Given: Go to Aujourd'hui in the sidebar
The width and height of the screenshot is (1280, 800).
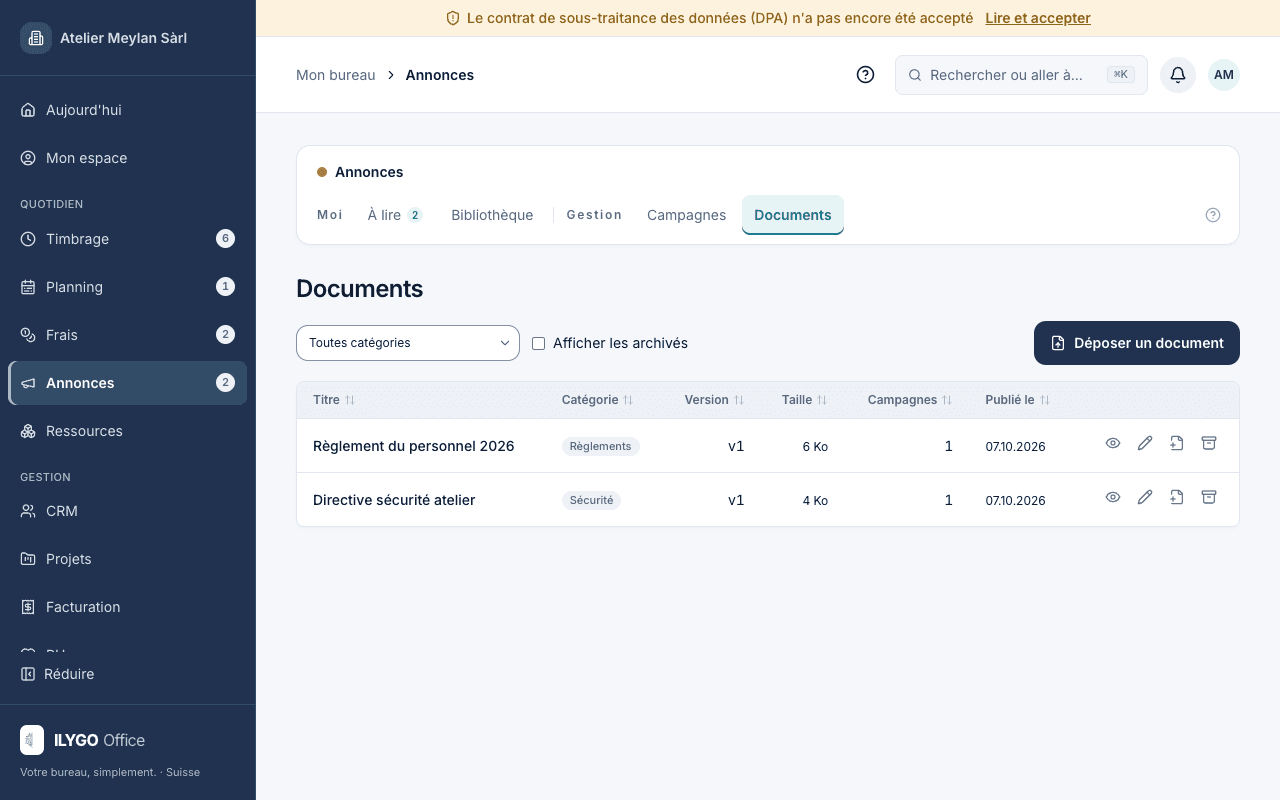Looking at the screenshot, I should click(x=128, y=110).
